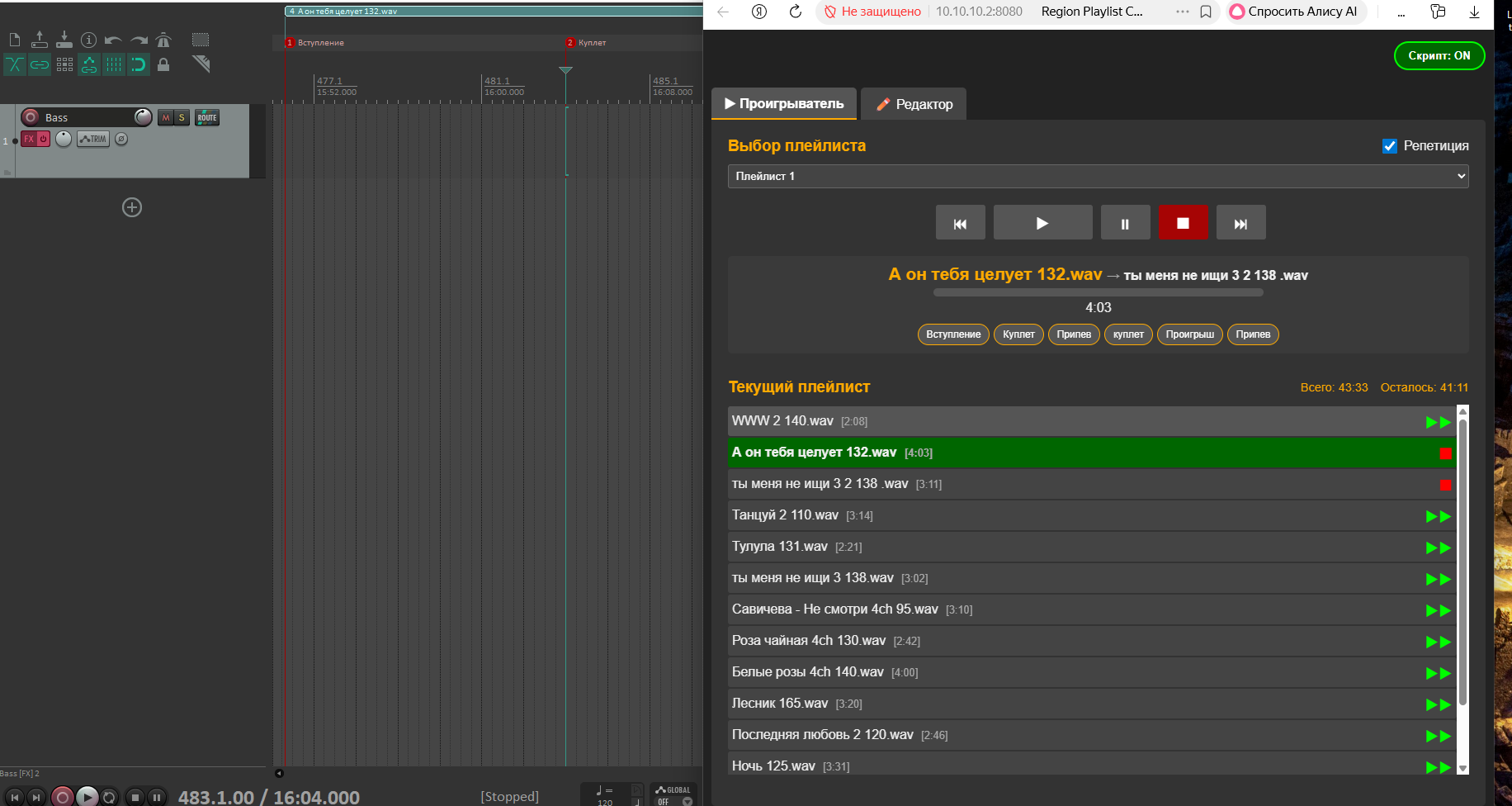Click the Bass track TRIM envelope button
Image resolution: width=1512 pixels, height=806 pixels.
(93, 139)
